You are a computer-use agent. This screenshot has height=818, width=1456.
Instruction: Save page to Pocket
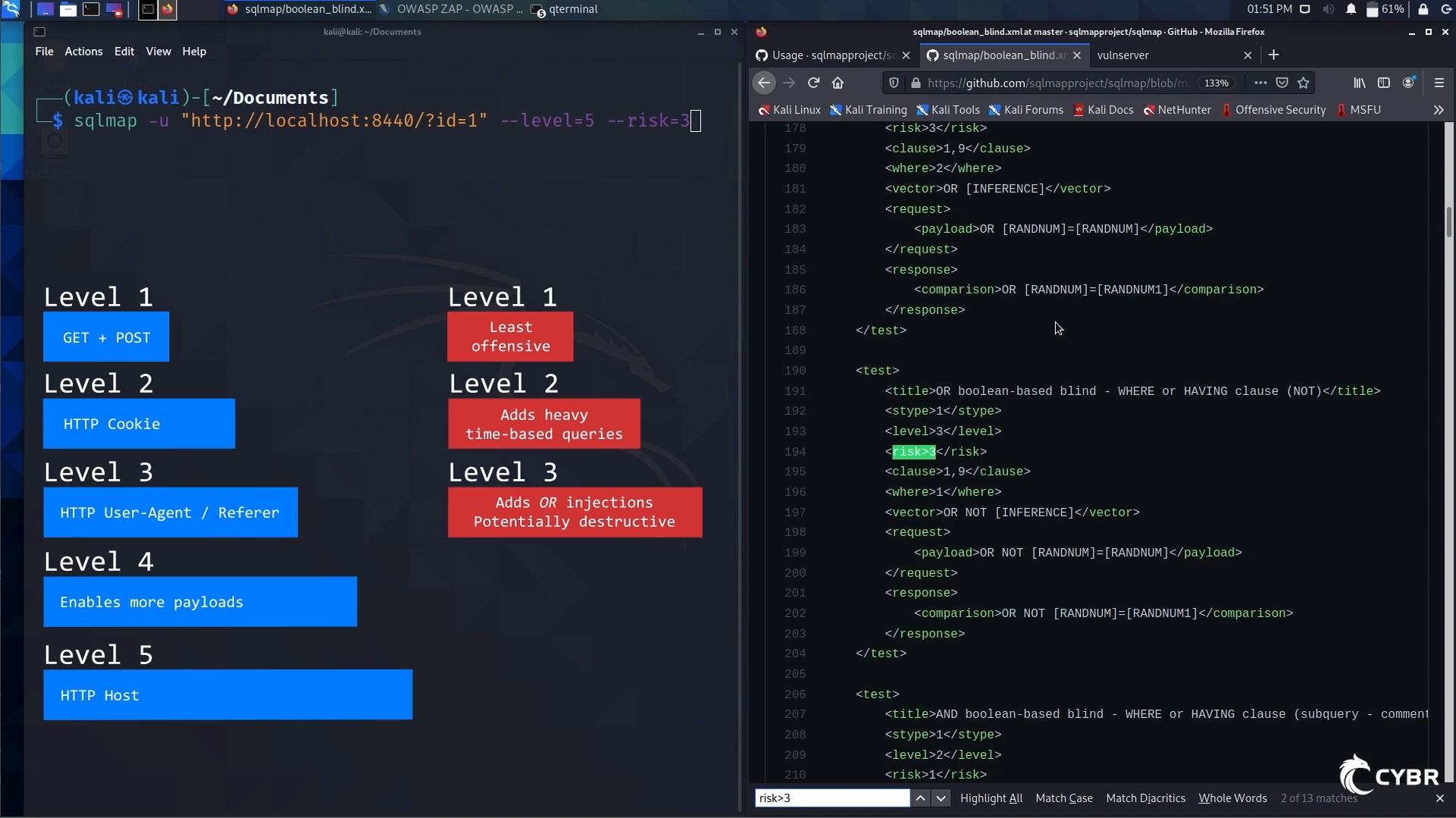click(1282, 83)
